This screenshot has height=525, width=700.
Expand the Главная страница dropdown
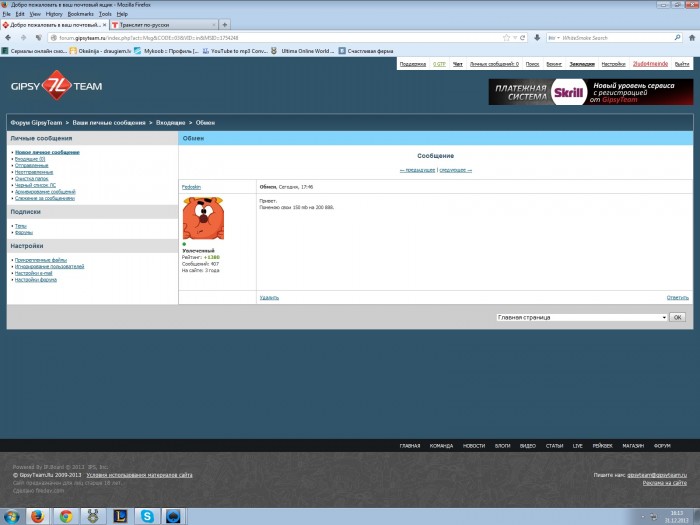click(x=582, y=317)
